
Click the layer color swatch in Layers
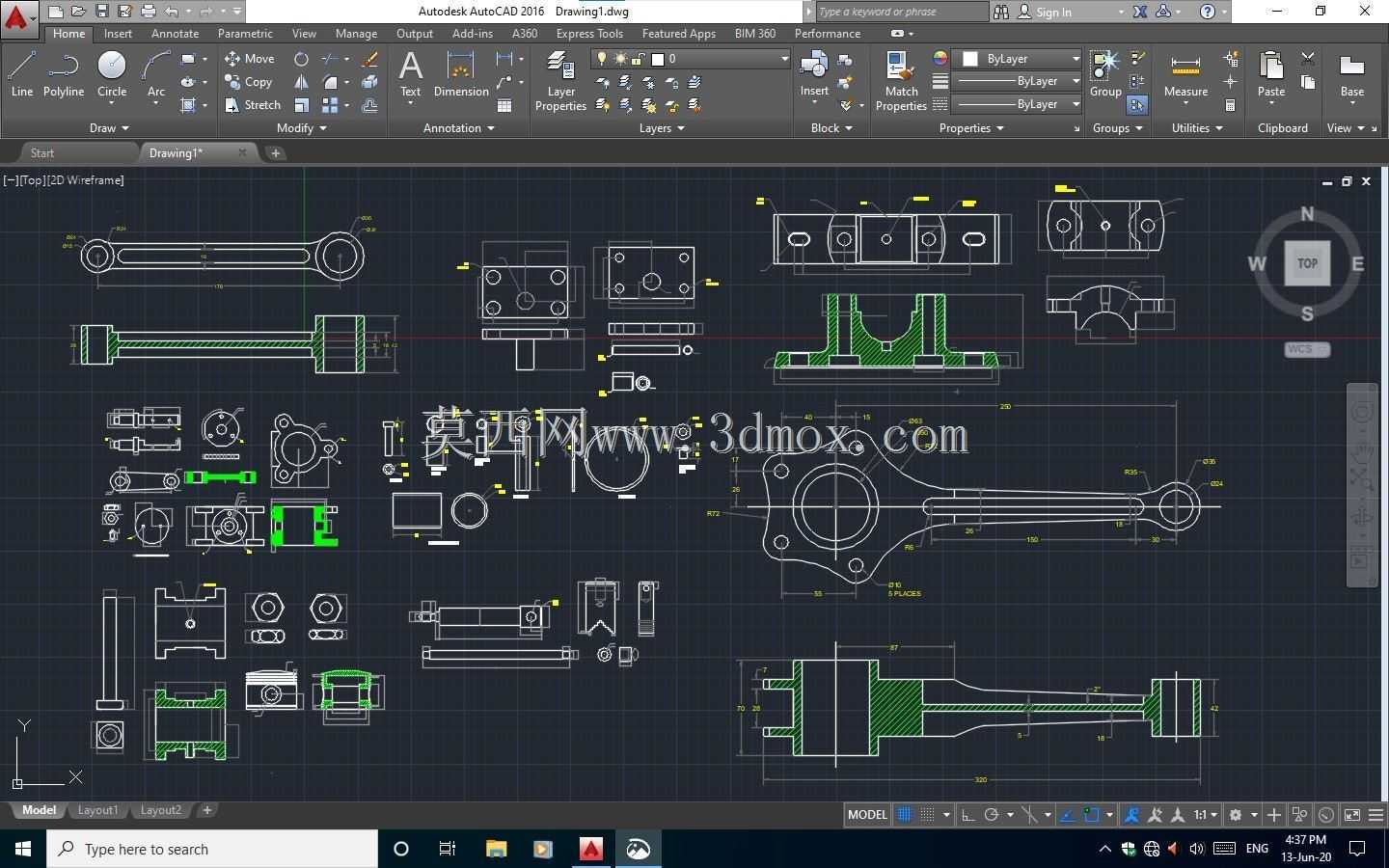point(658,59)
